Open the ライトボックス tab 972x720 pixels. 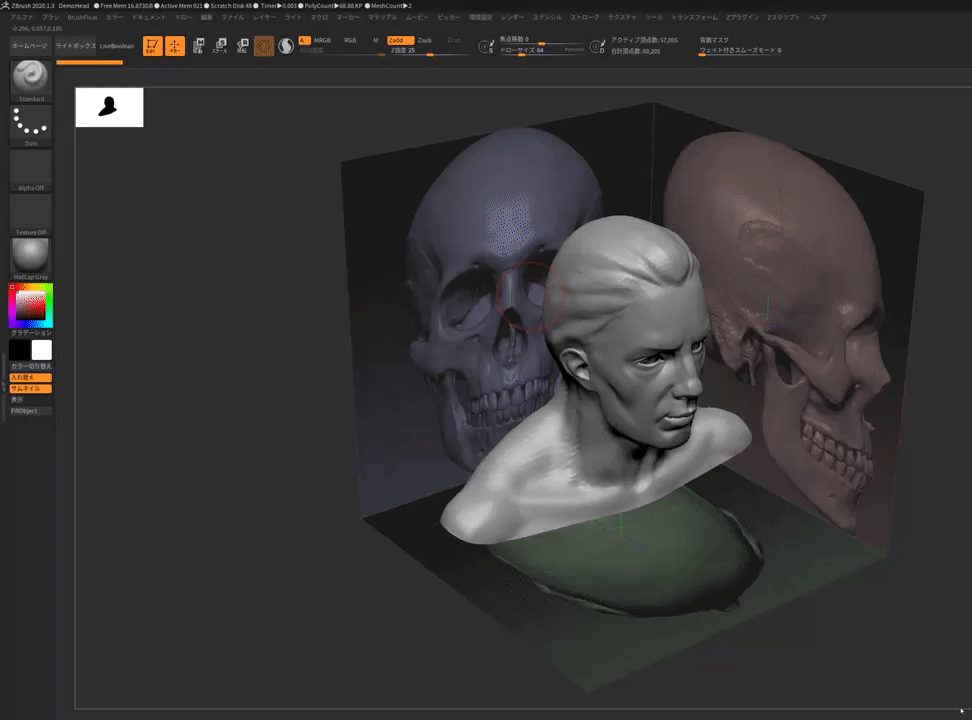point(76,46)
